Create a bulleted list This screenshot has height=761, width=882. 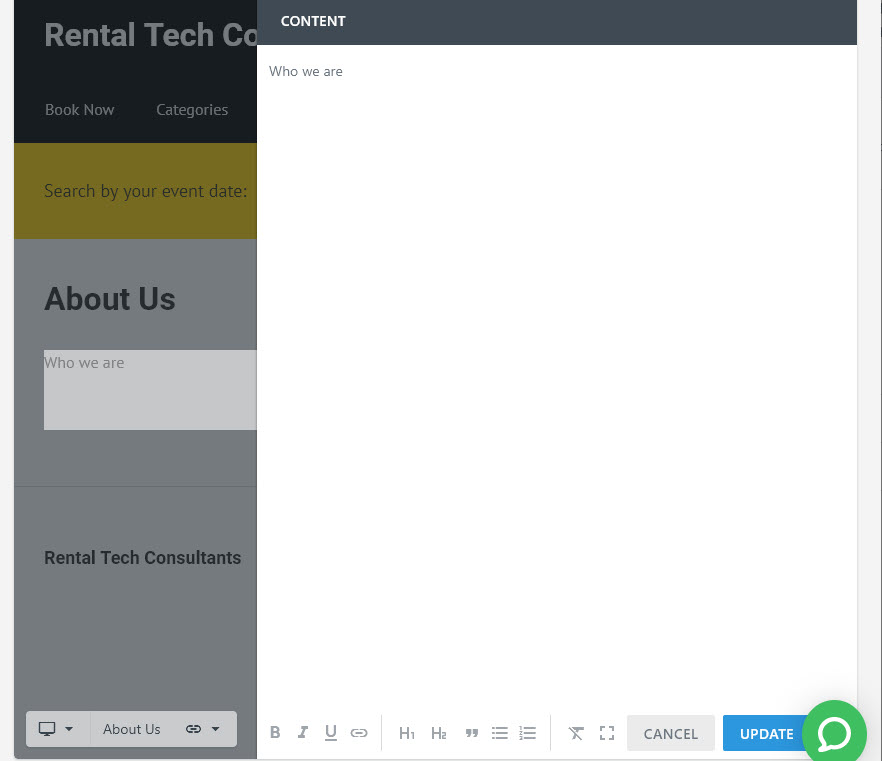click(500, 733)
